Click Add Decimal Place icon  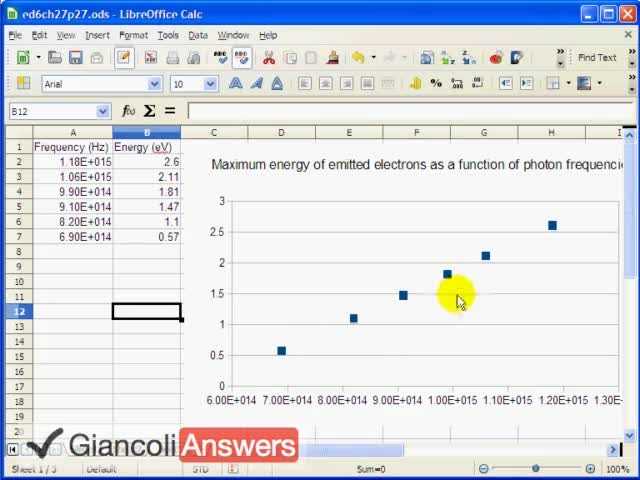pyautogui.click(x=457, y=84)
